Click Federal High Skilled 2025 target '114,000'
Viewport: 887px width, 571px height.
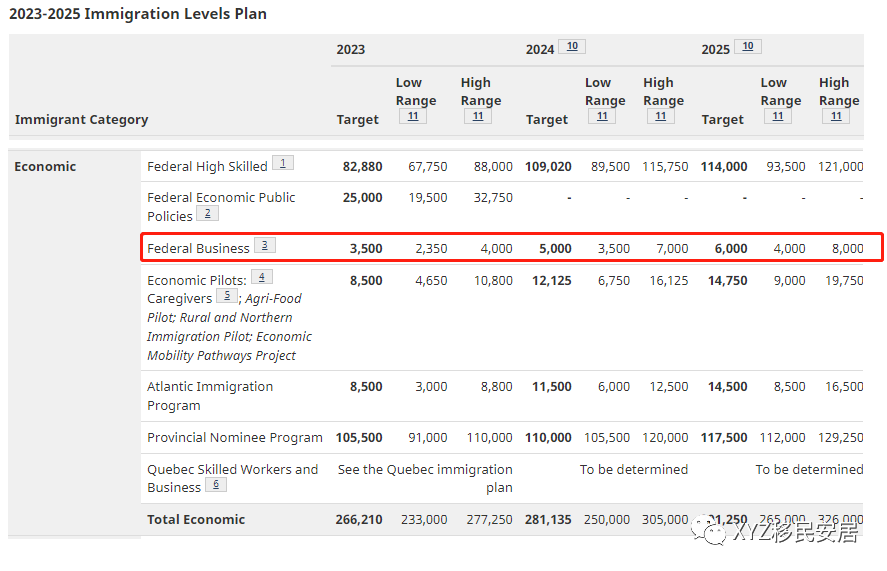[724, 167]
